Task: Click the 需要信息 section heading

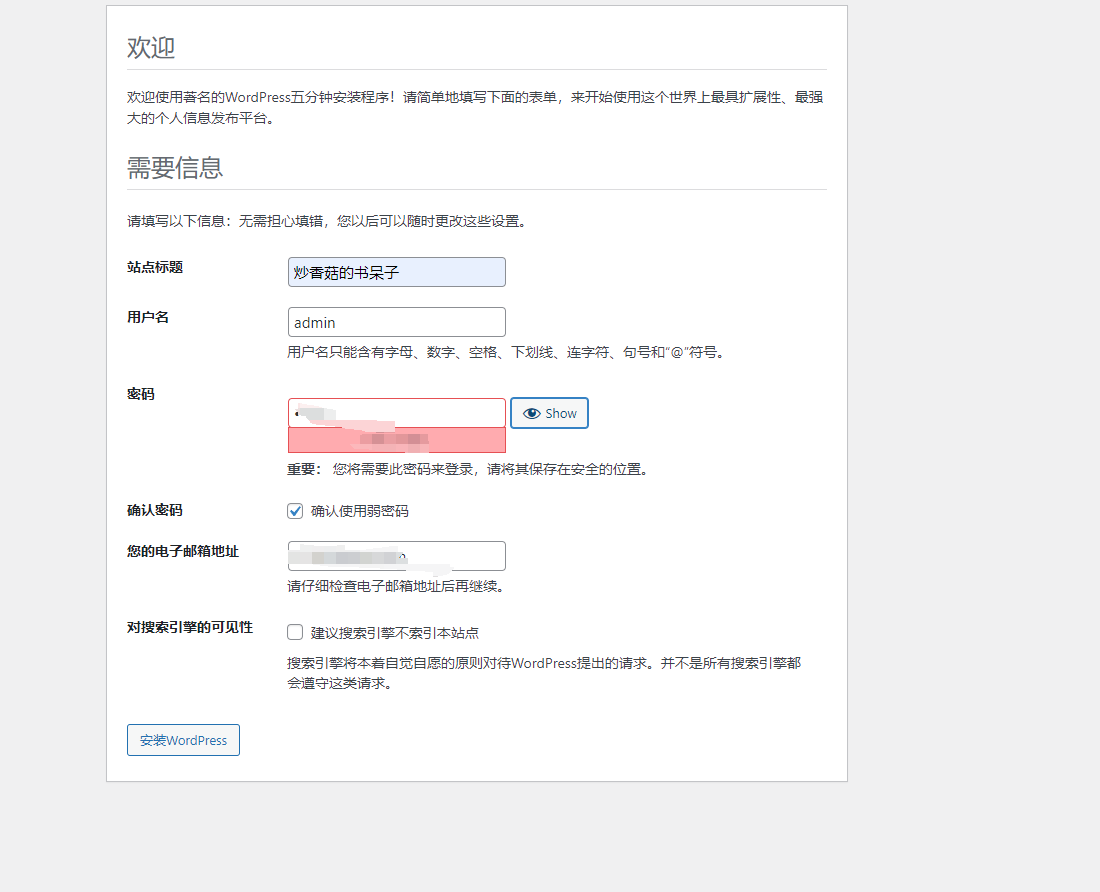Action: (175, 167)
